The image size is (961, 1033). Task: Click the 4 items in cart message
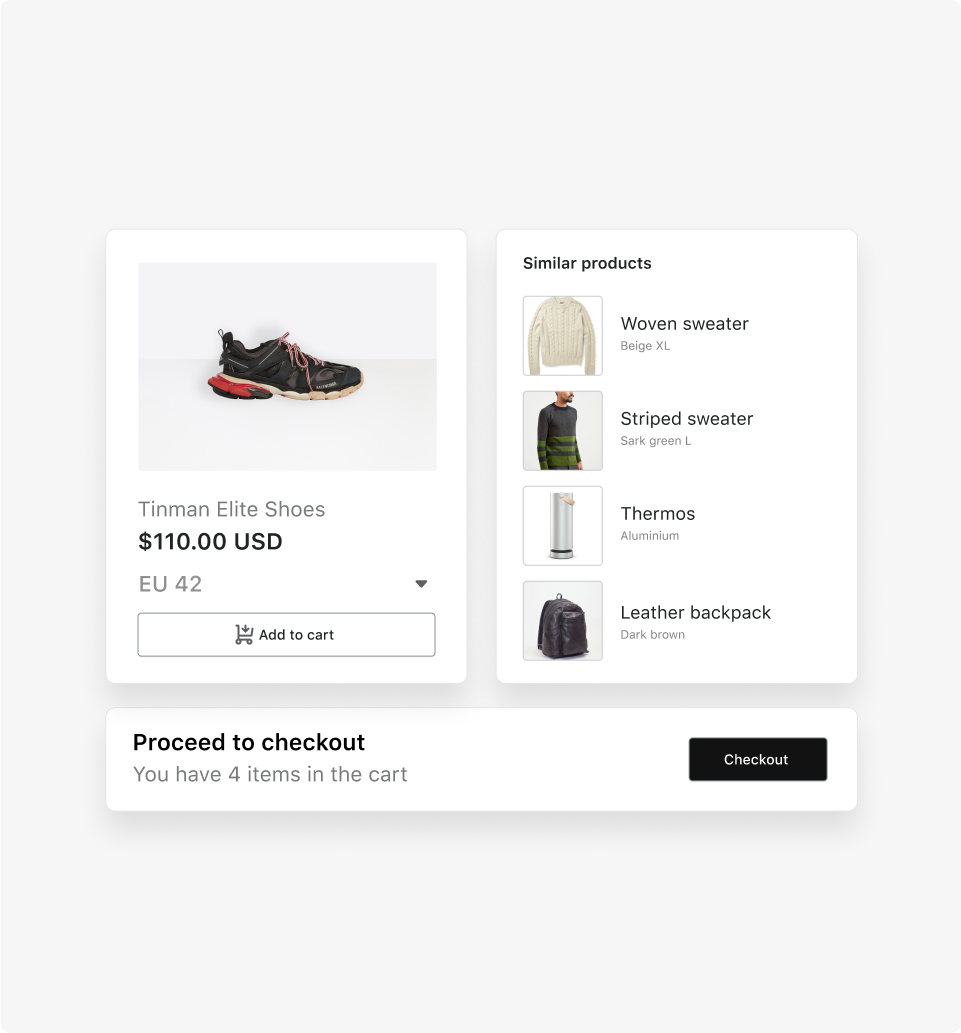pos(270,774)
